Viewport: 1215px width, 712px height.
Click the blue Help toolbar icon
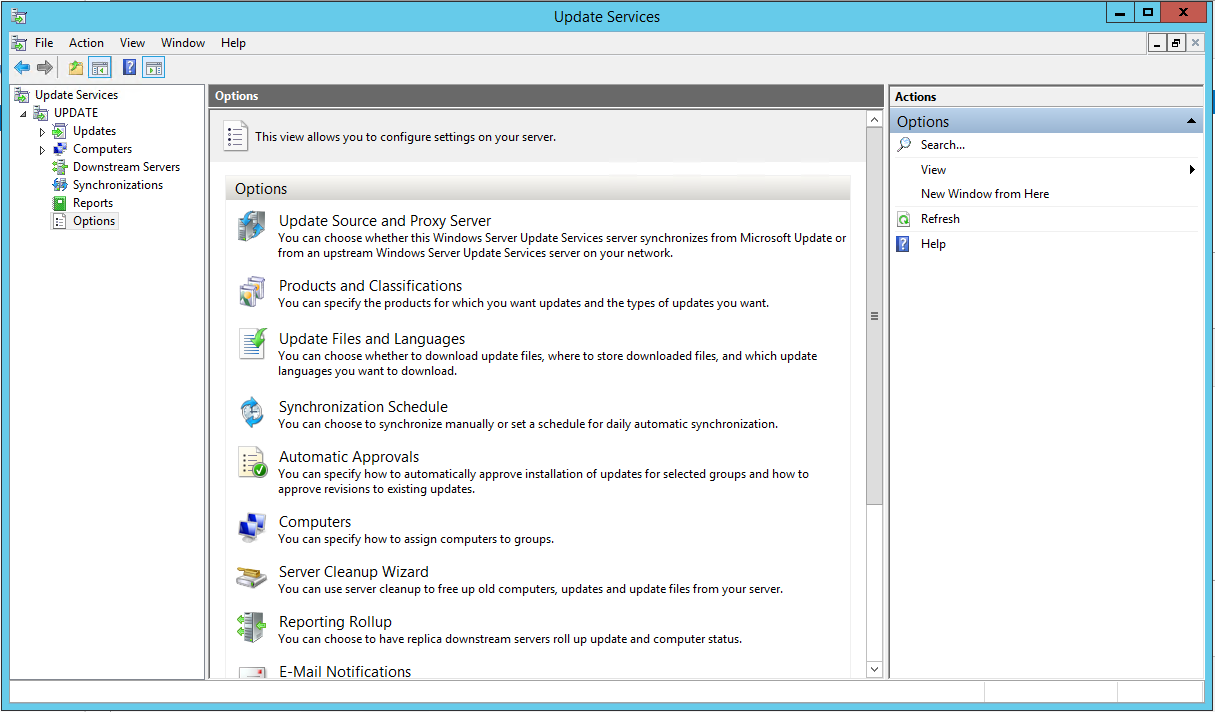point(130,68)
